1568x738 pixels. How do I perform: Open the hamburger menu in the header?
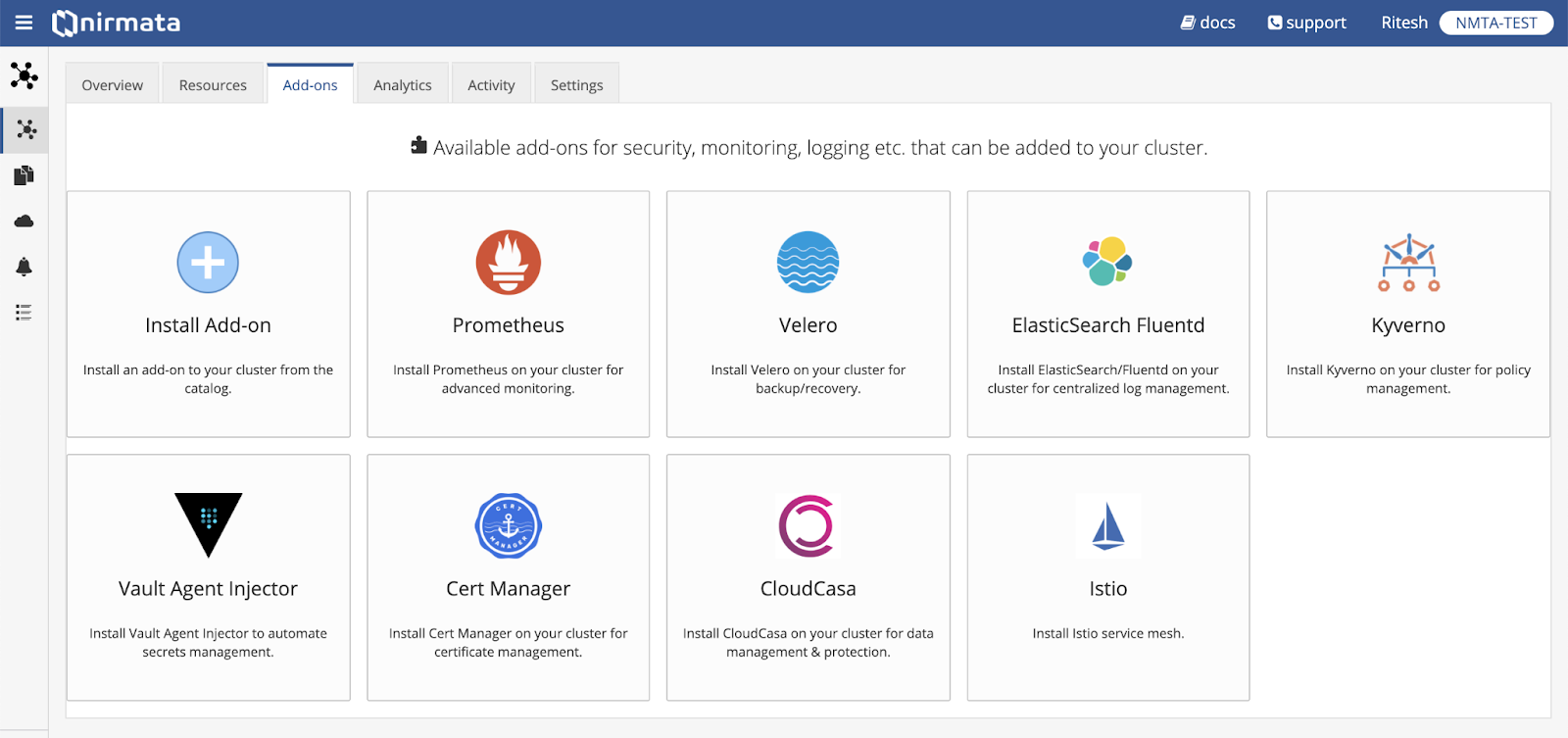point(24,23)
